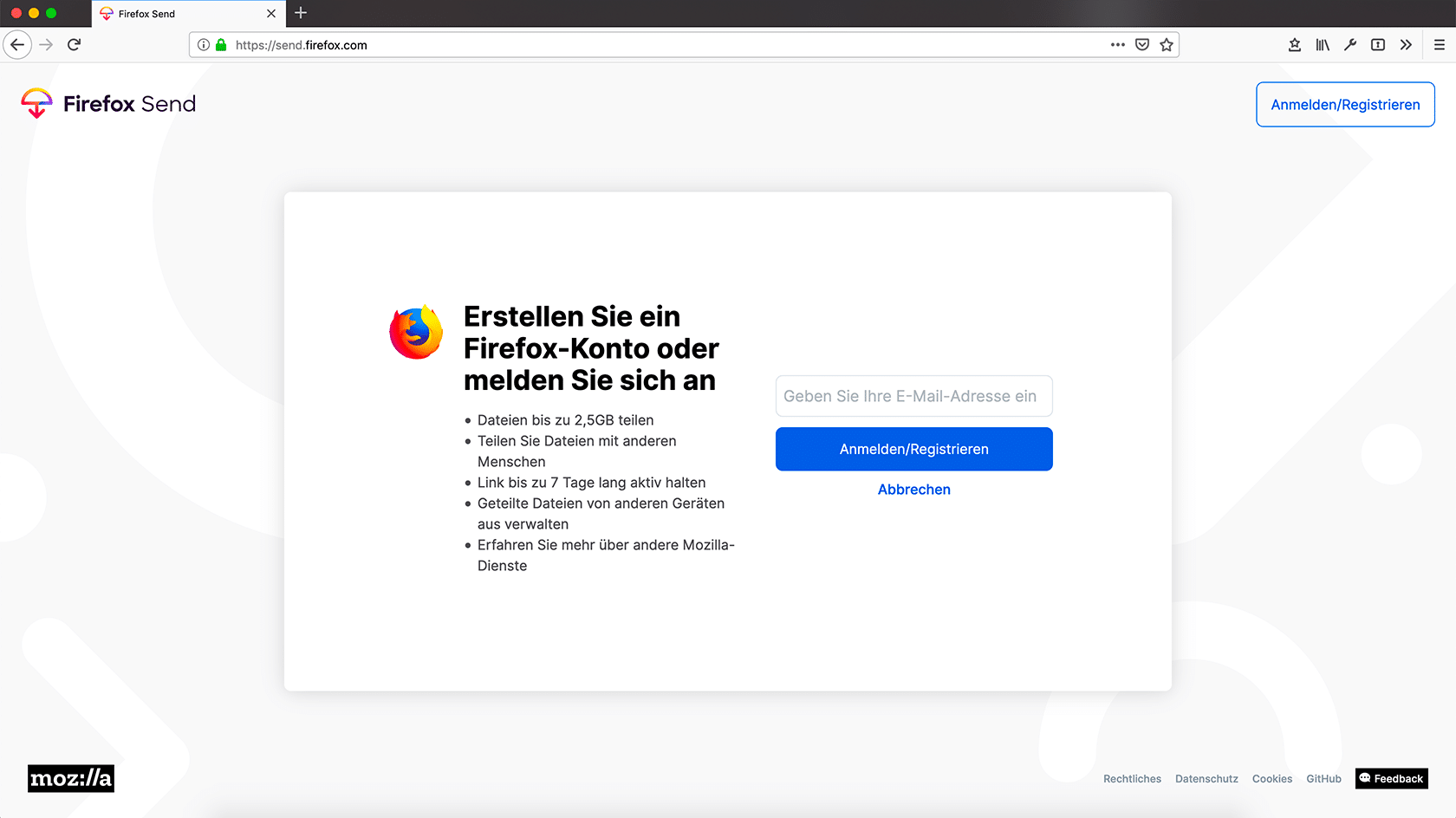The width and height of the screenshot is (1456, 818).
Task: Save page to Pocket icon
Action: pyautogui.click(x=1142, y=45)
